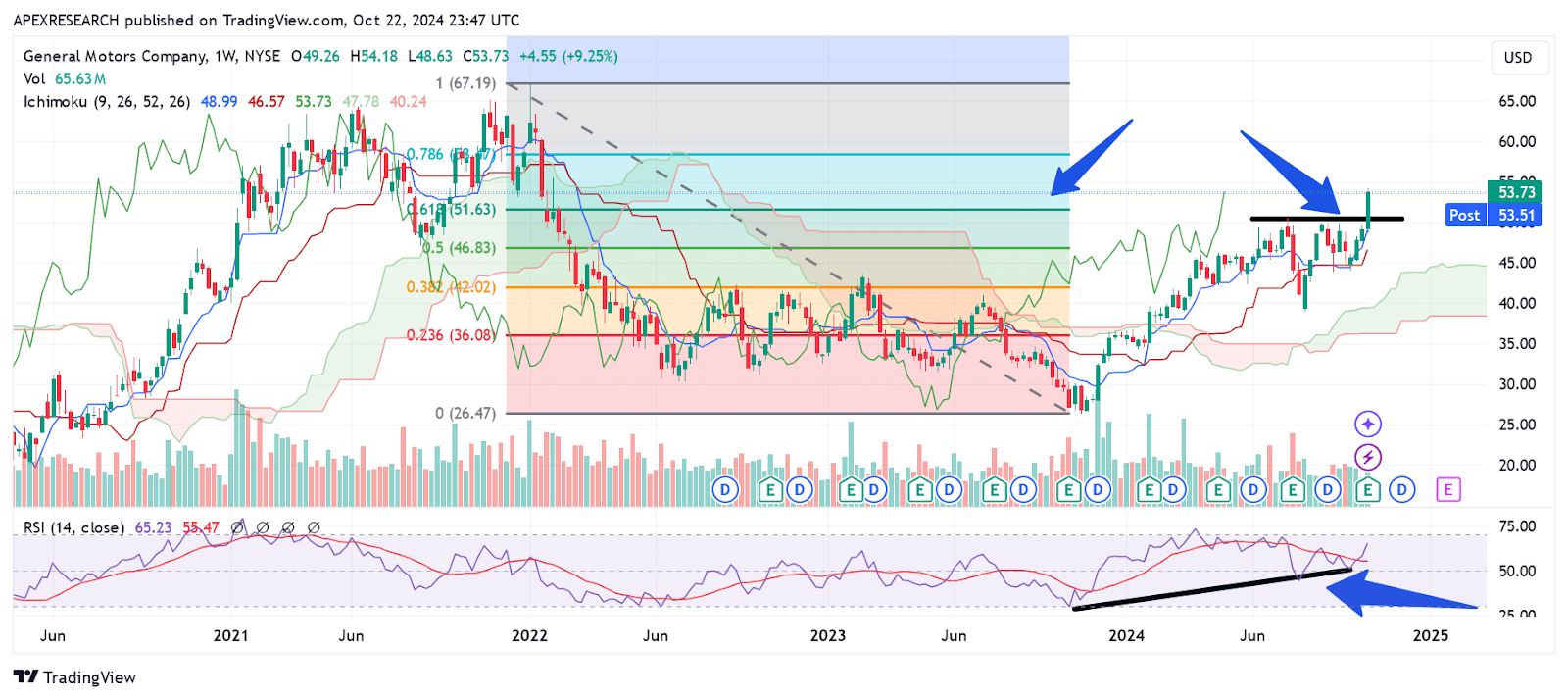Click the blue Ichimoku value 48.99

click(x=219, y=101)
